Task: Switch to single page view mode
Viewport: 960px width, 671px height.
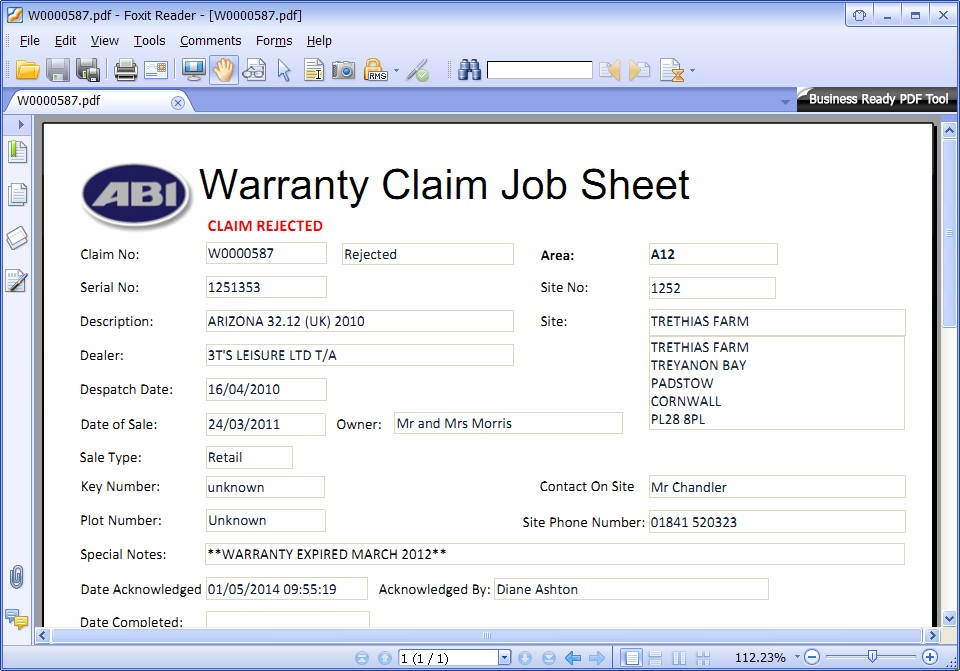Action: point(631,658)
